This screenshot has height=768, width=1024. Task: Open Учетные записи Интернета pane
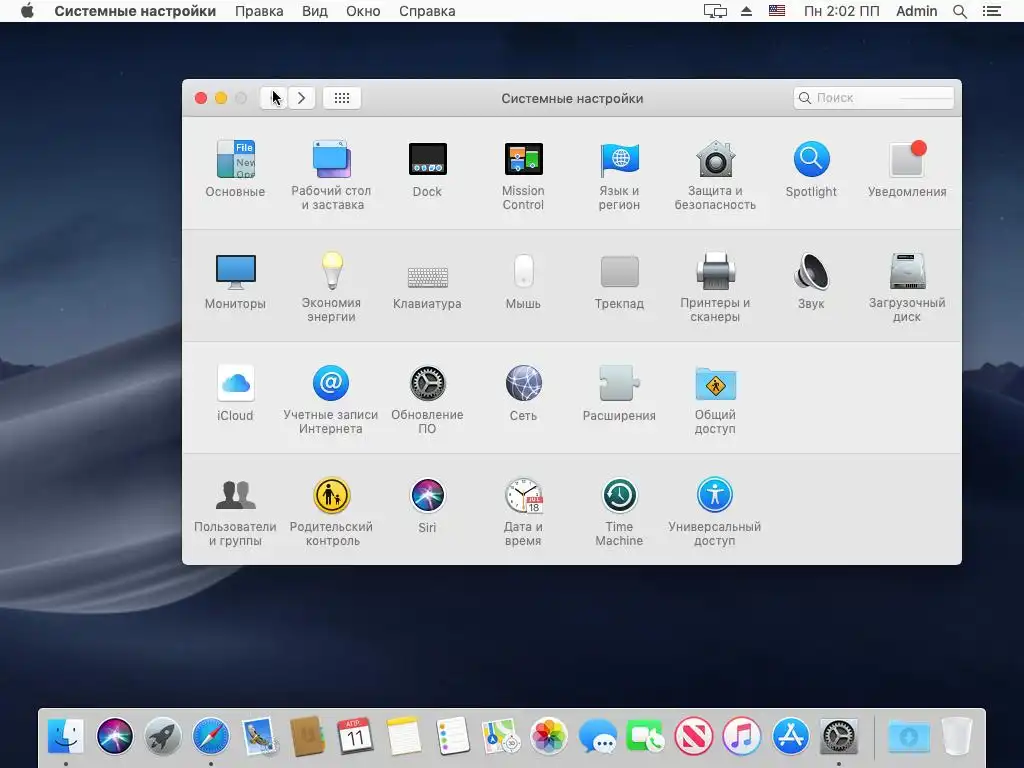[331, 400]
